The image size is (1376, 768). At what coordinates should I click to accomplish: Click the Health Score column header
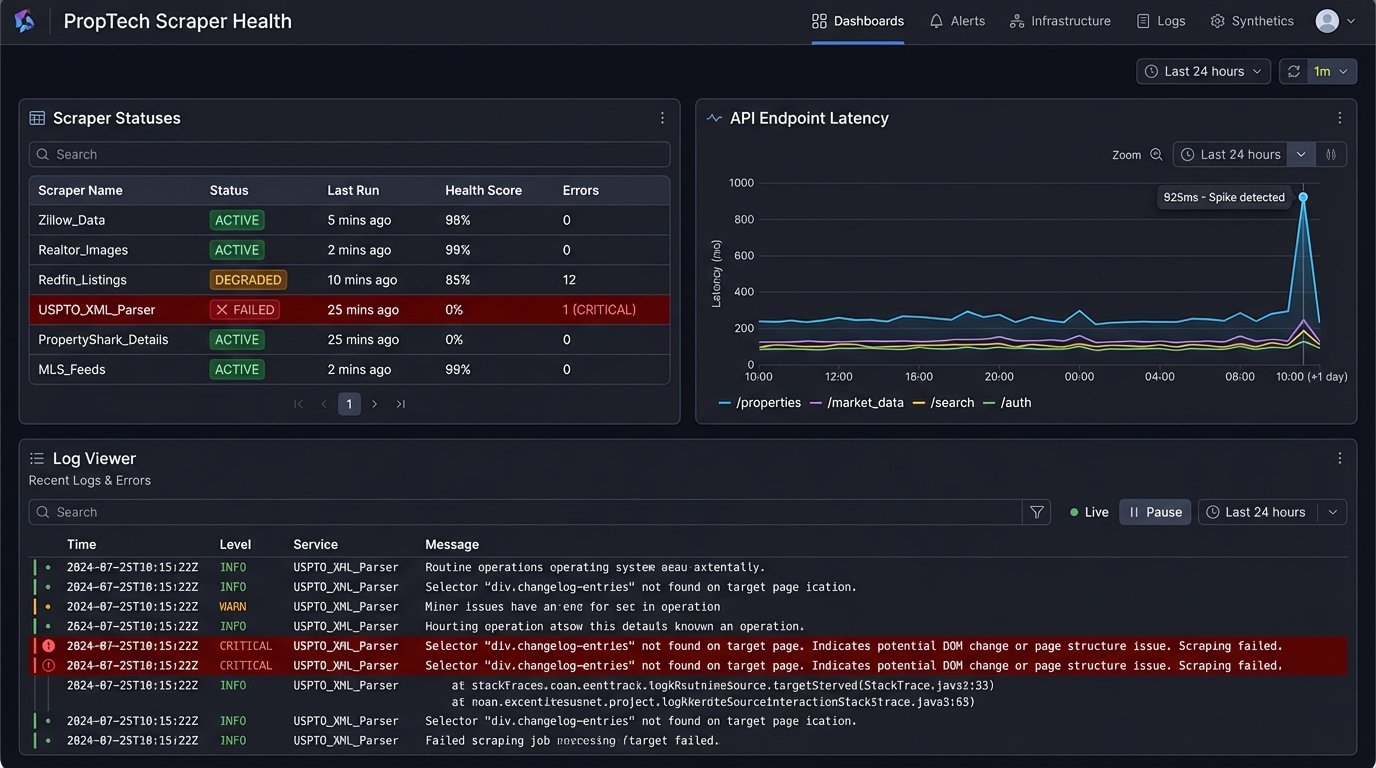click(483, 190)
